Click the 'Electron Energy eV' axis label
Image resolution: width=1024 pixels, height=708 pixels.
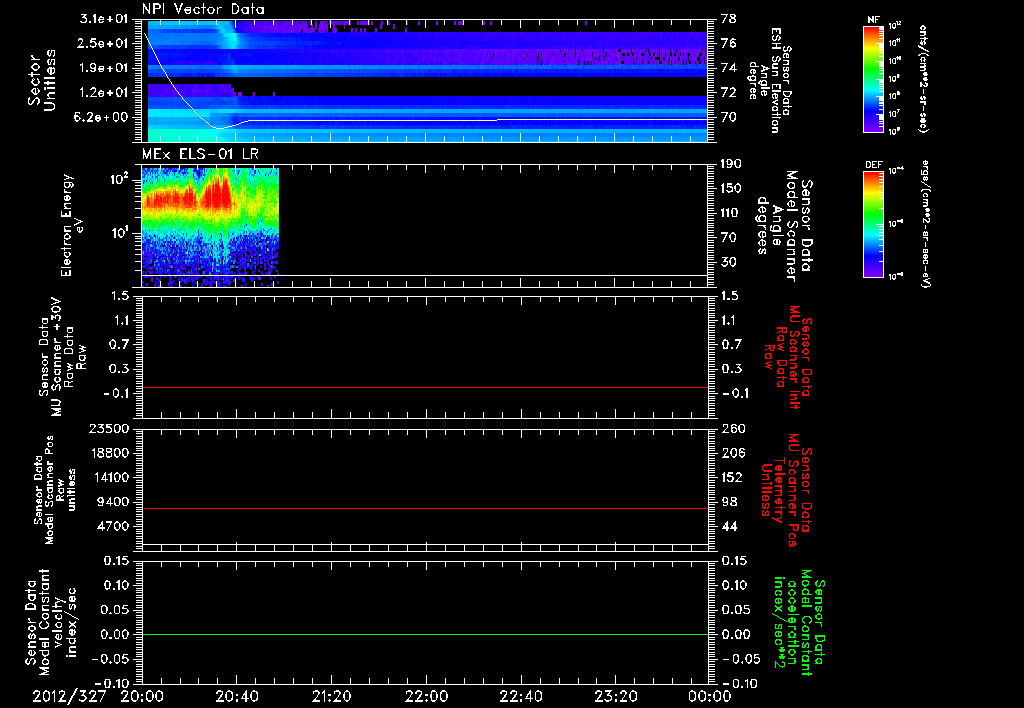tap(72, 225)
